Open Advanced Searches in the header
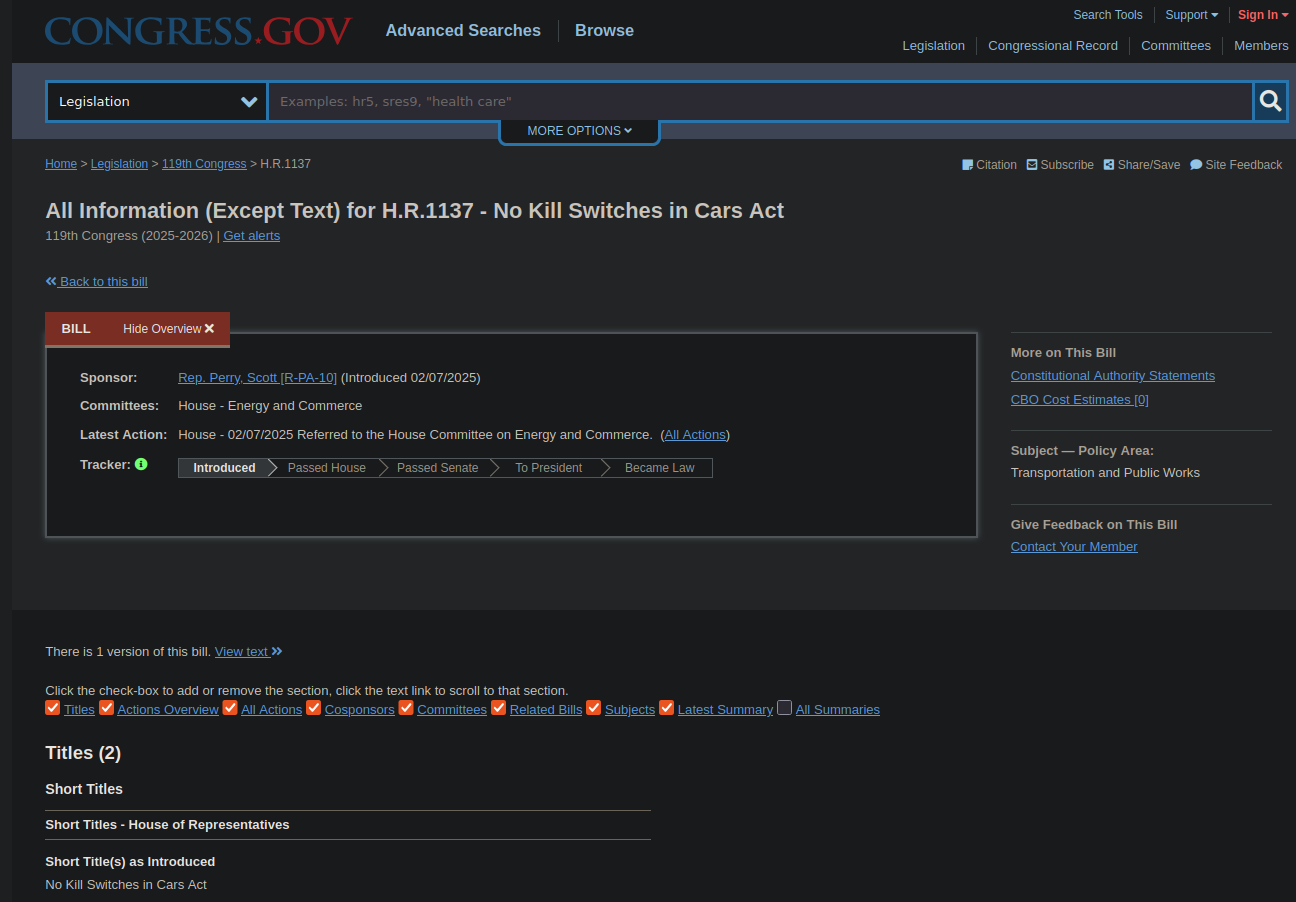The width and height of the screenshot is (1296, 902). [x=463, y=31]
